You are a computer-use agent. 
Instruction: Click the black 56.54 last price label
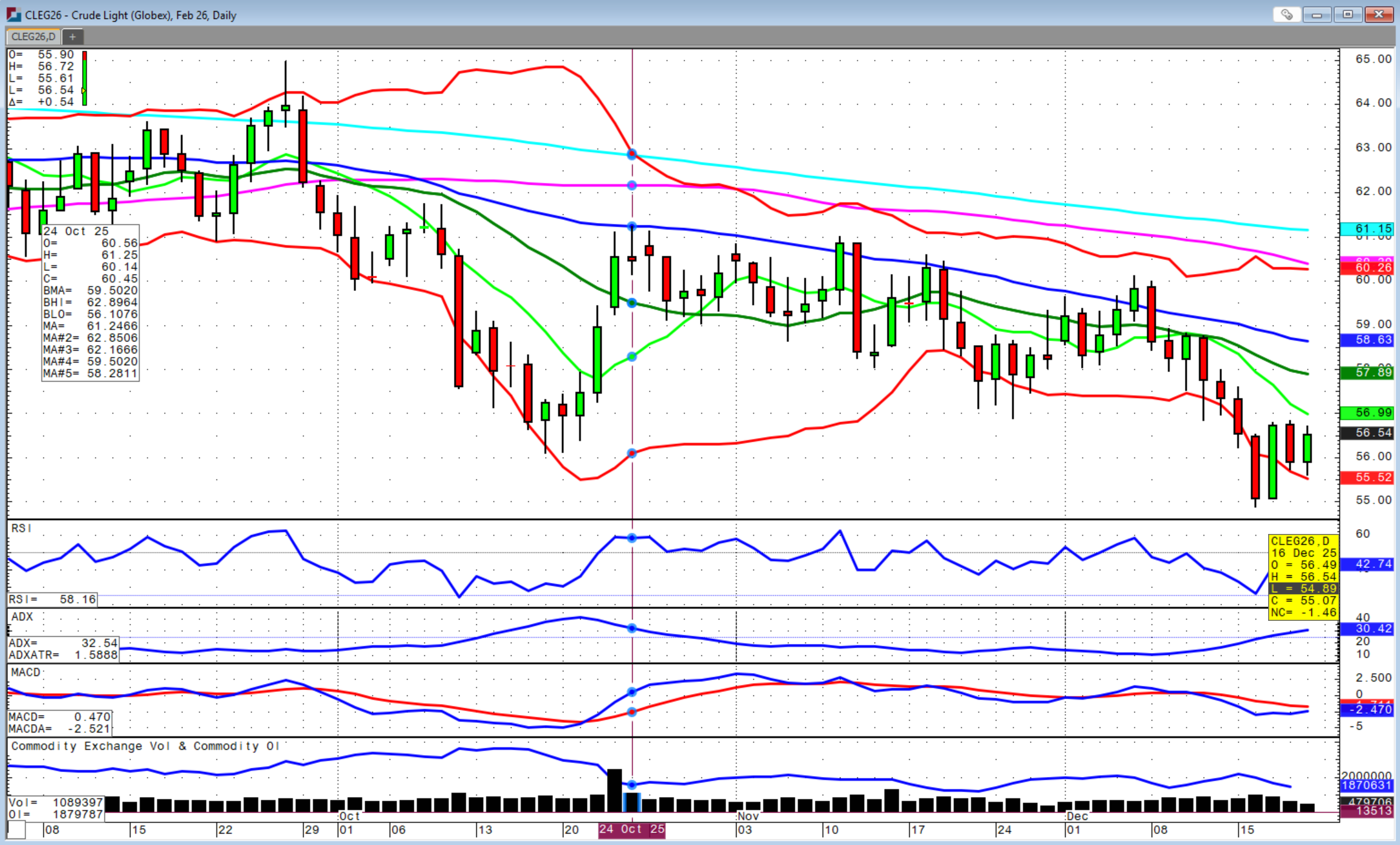(1369, 433)
